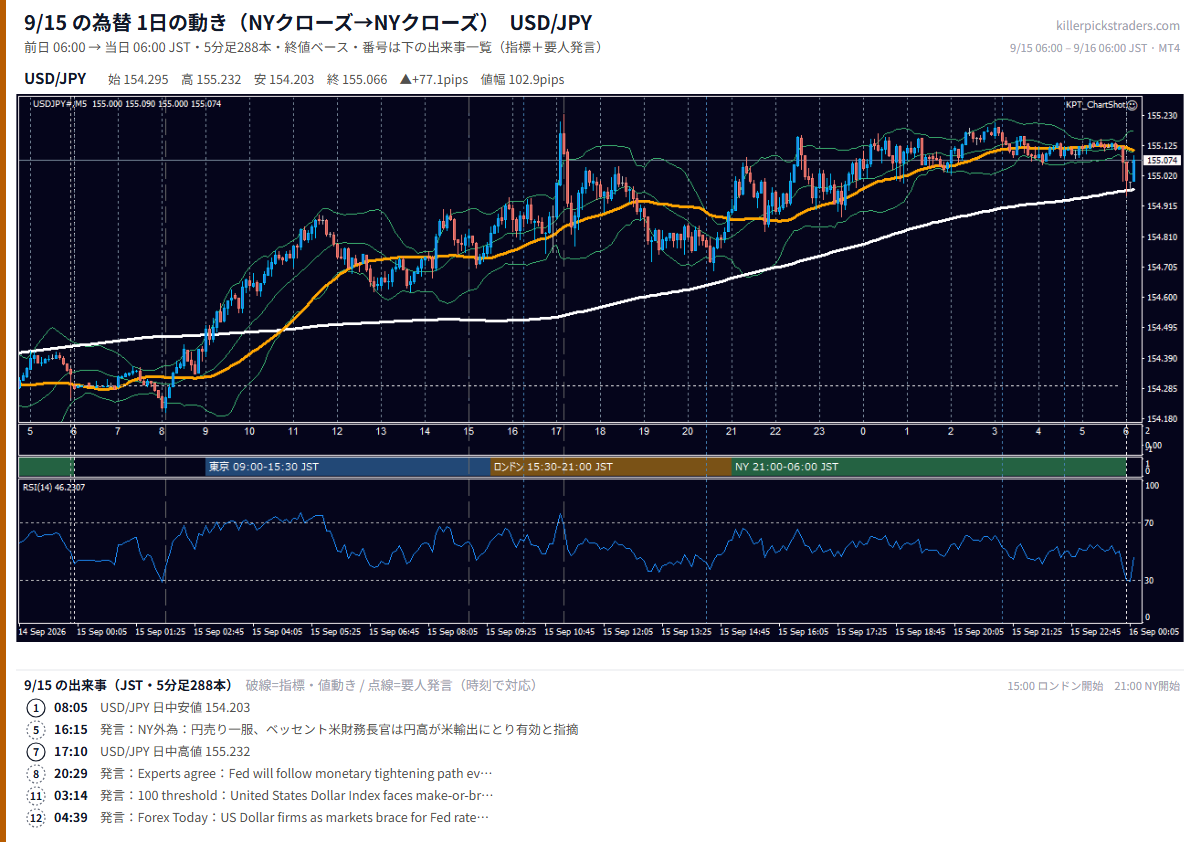Click the RSI 30 level label
This screenshot has height=842, width=1200.
[x=1150, y=580]
